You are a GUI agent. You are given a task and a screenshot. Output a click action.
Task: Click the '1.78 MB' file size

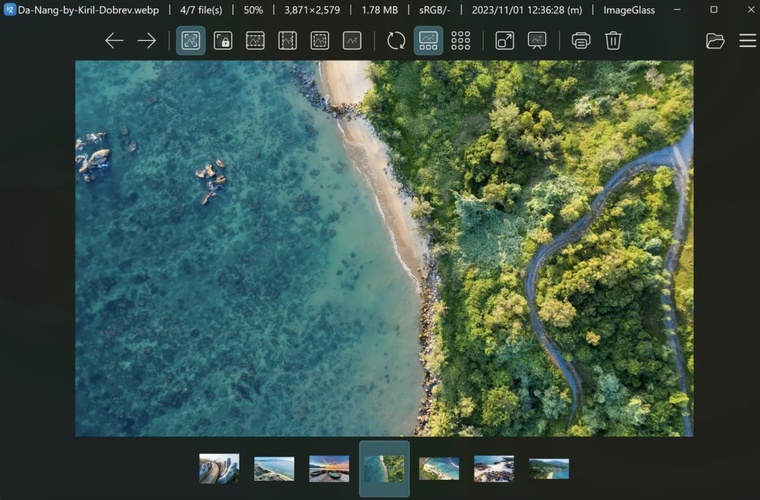(380, 10)
